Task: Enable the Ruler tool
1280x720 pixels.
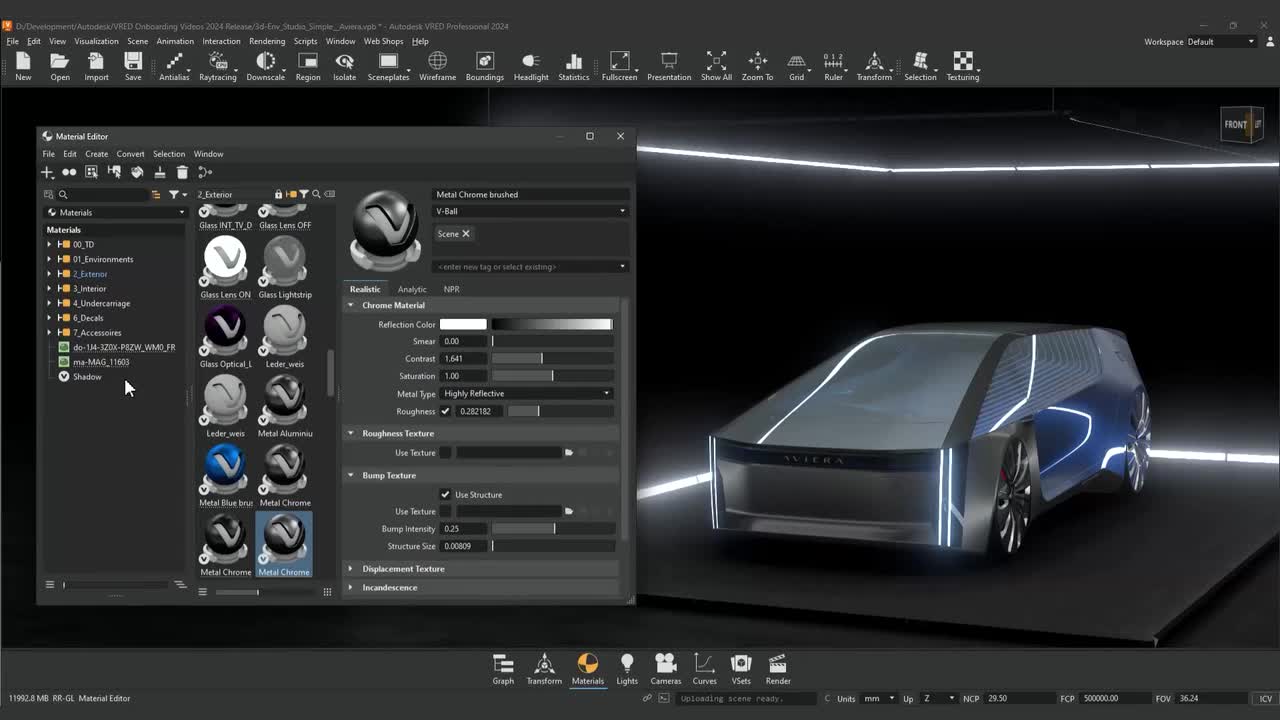Action: click(833, 66)
